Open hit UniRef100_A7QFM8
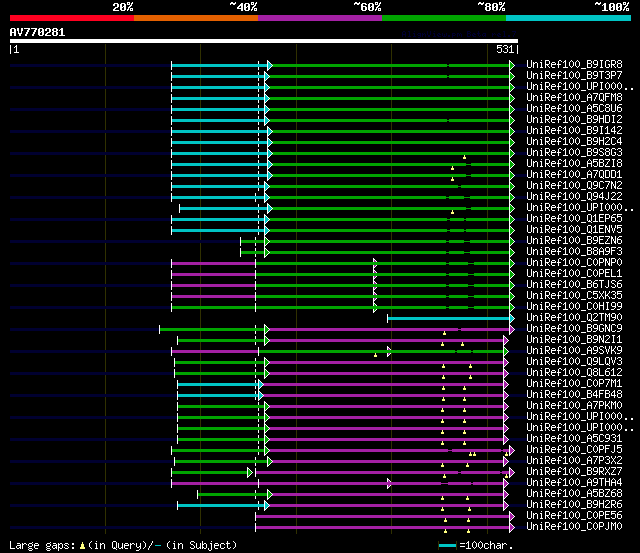 tap(574, 98)
